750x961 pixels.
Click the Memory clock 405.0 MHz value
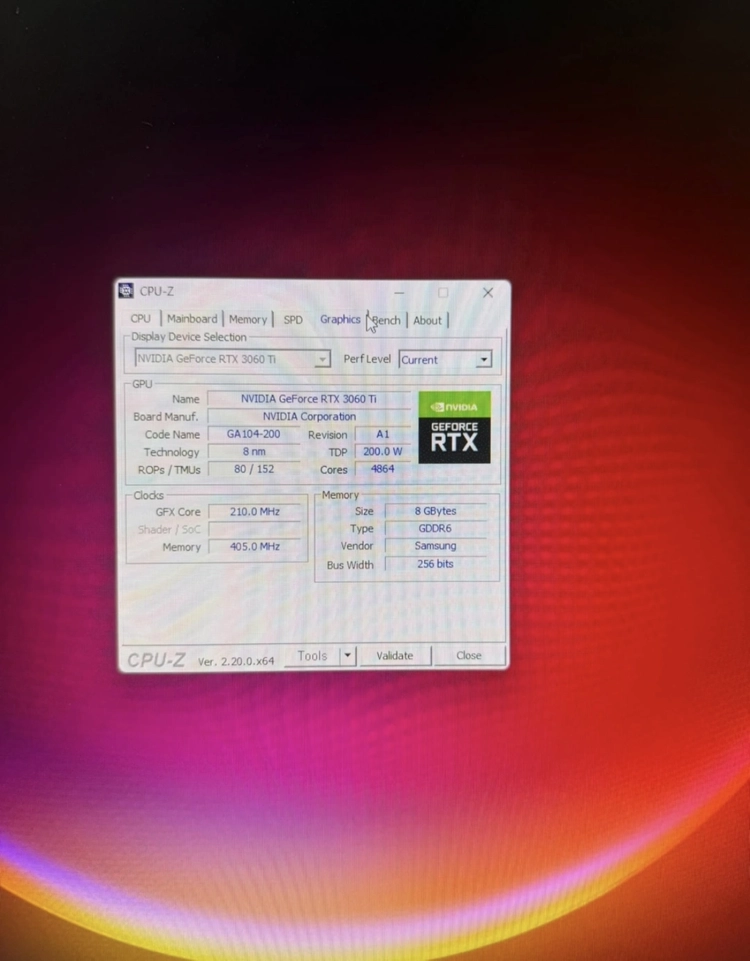click(x=254, y=547)
